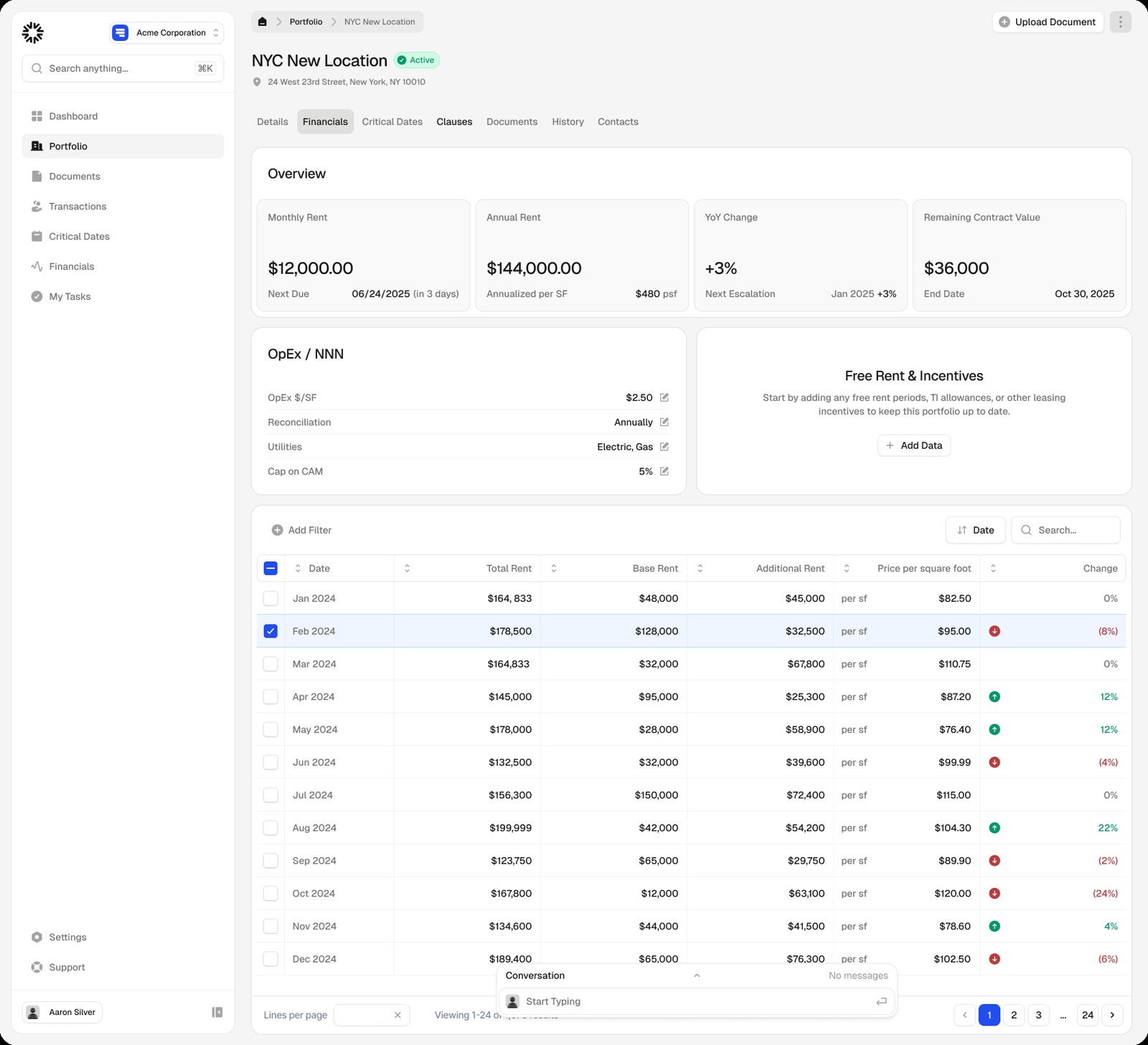Sort by the Price per square foot column
Image resolution: width=1148 pixels, height=1045 pixels.
pyautogui.click(x=847, y=568)
